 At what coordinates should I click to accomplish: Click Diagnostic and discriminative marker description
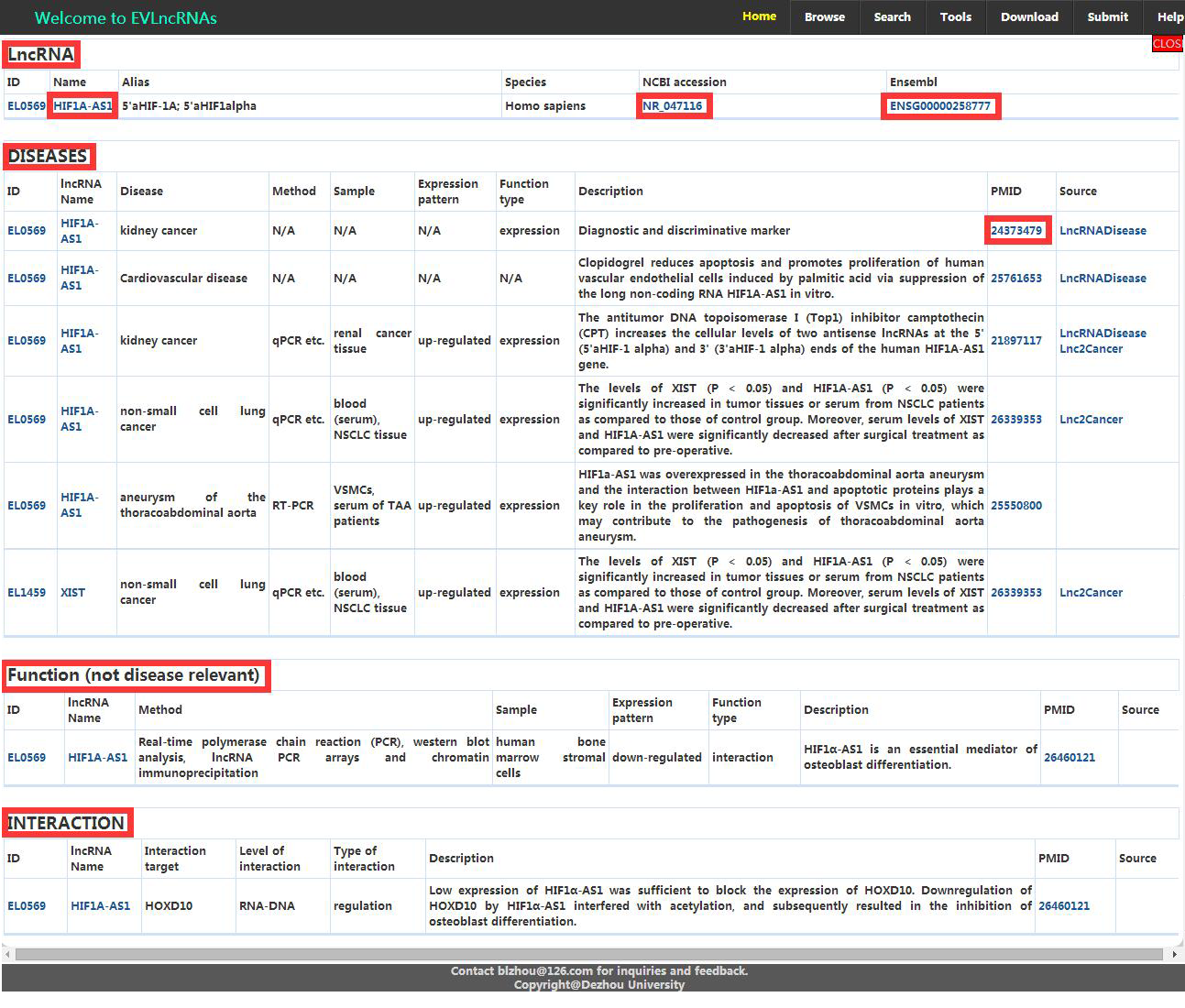(x=684, y=230)
